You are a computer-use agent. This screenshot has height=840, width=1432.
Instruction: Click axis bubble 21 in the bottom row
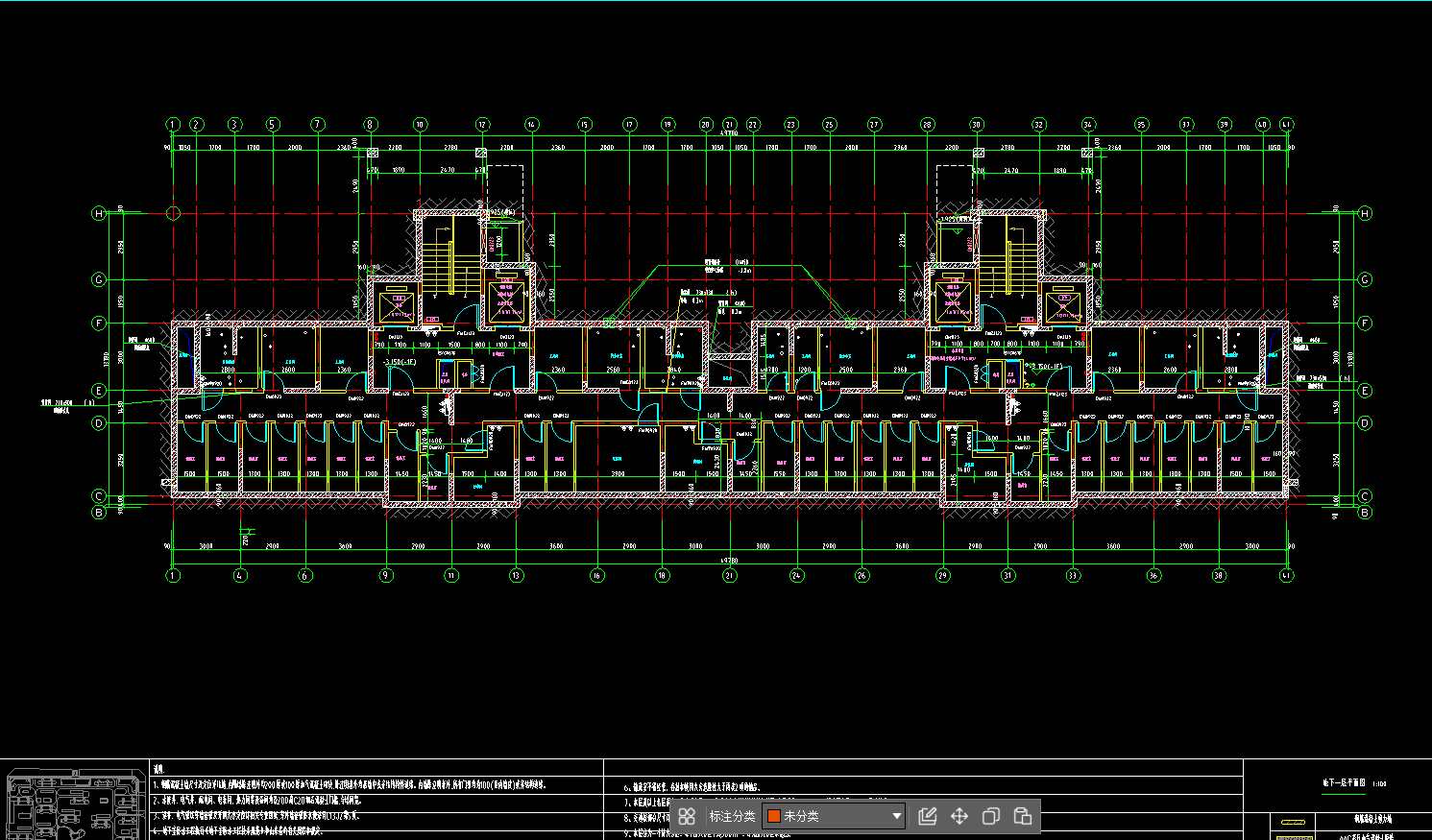(x=730, y=576)
